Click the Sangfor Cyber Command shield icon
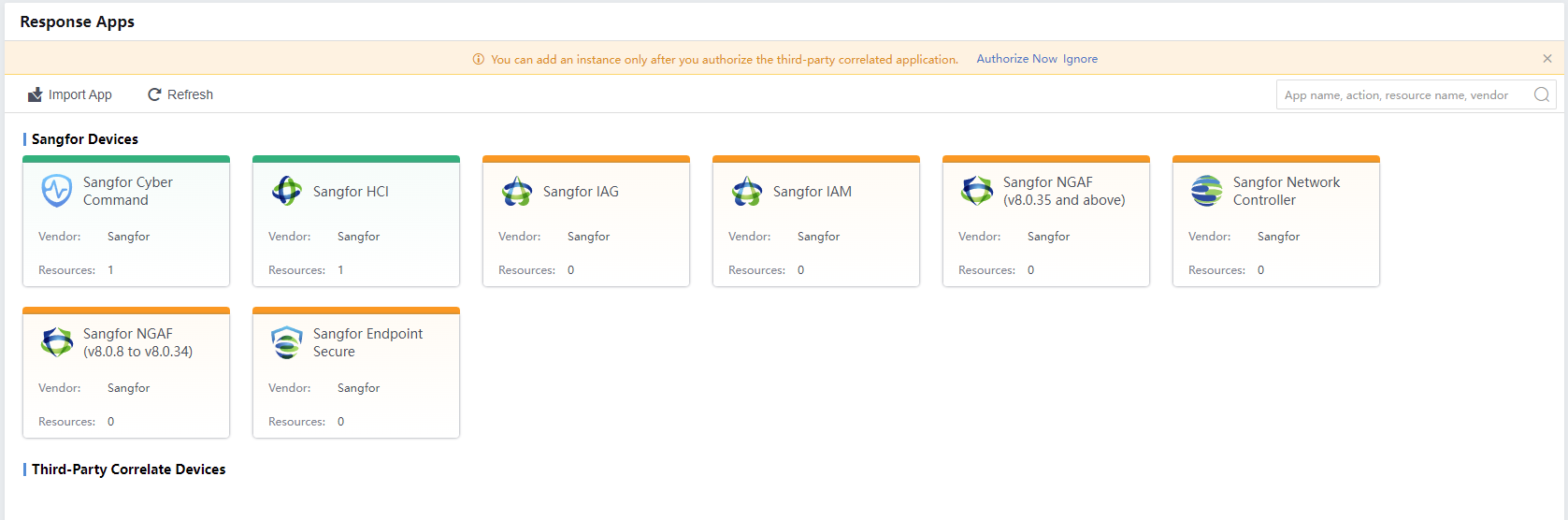Image resolution: width=1568 pixels, height=520 pixels. (57, 191)
